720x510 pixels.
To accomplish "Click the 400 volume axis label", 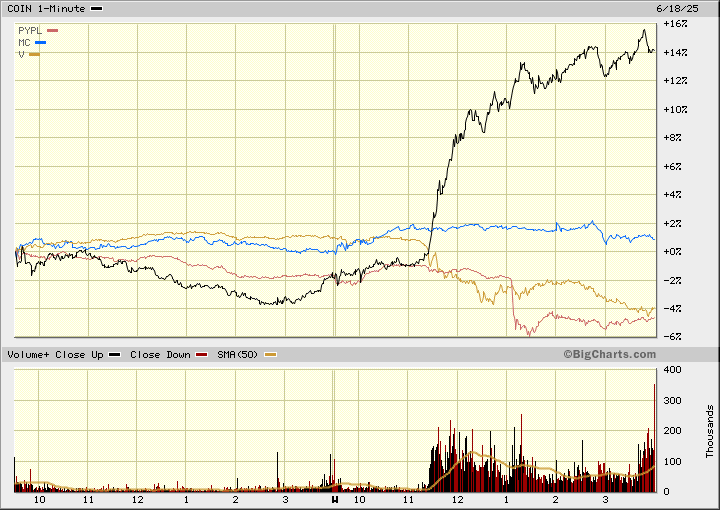I will click(673, 370).
